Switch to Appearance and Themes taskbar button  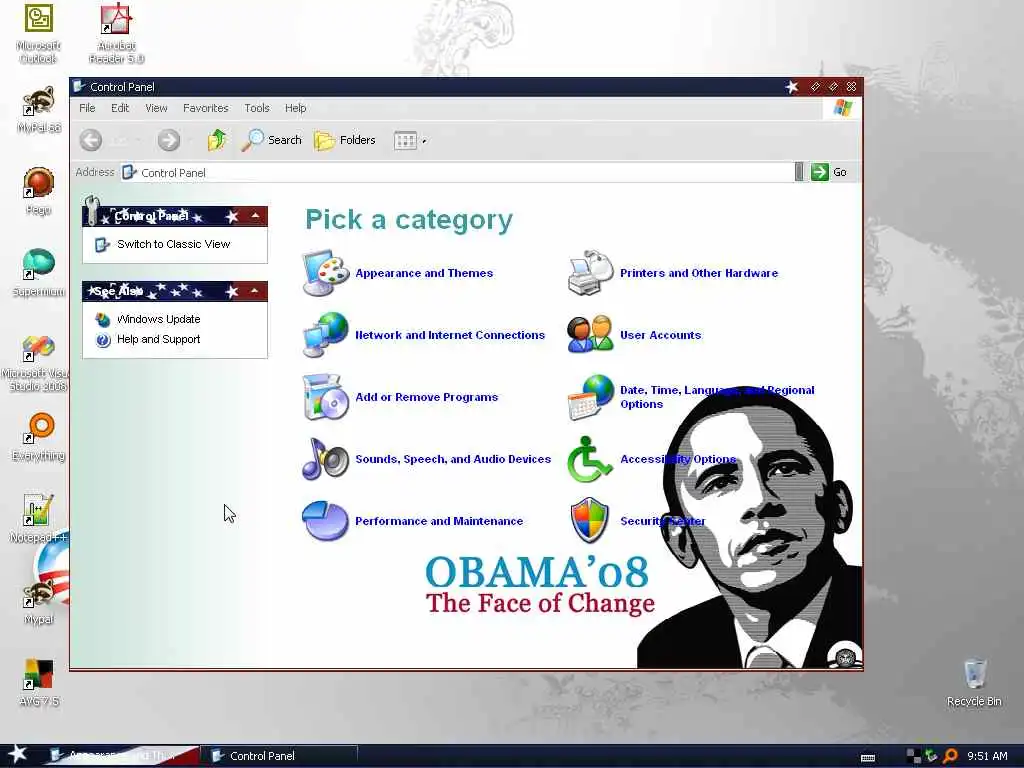[x=121, y=756]
